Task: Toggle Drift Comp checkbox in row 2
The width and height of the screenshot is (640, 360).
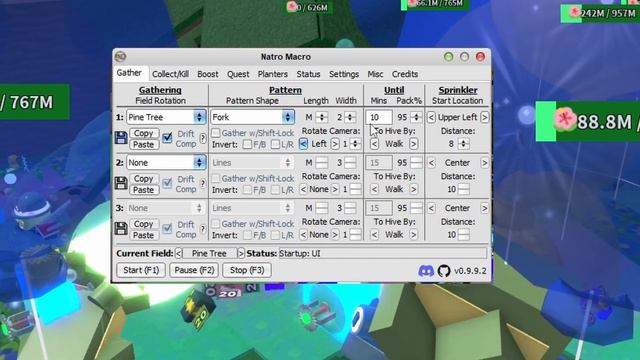Action: tap(167, 183)
